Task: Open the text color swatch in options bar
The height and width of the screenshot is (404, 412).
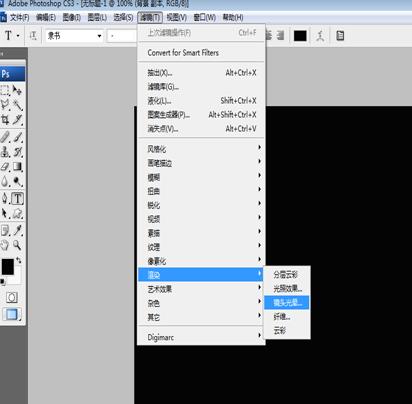Action: tap(300, 36)
